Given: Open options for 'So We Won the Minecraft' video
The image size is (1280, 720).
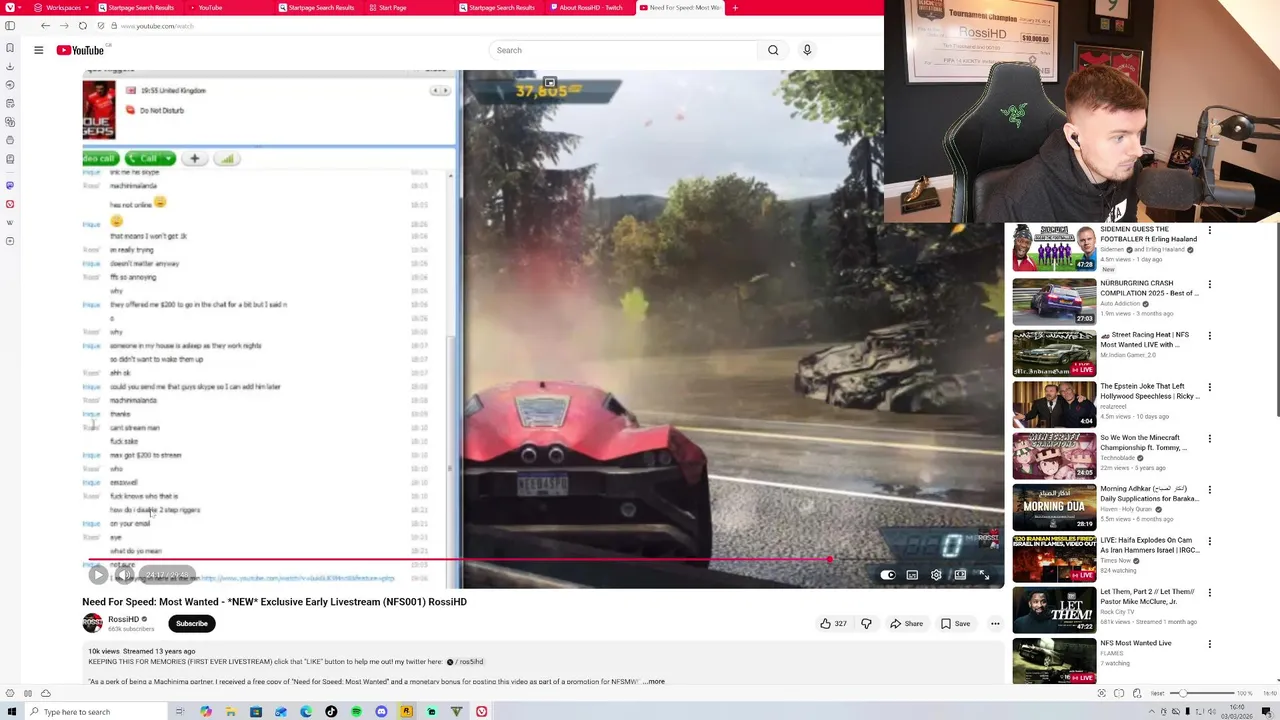Looking at the screenshot, I should [x=1209, y=439].
